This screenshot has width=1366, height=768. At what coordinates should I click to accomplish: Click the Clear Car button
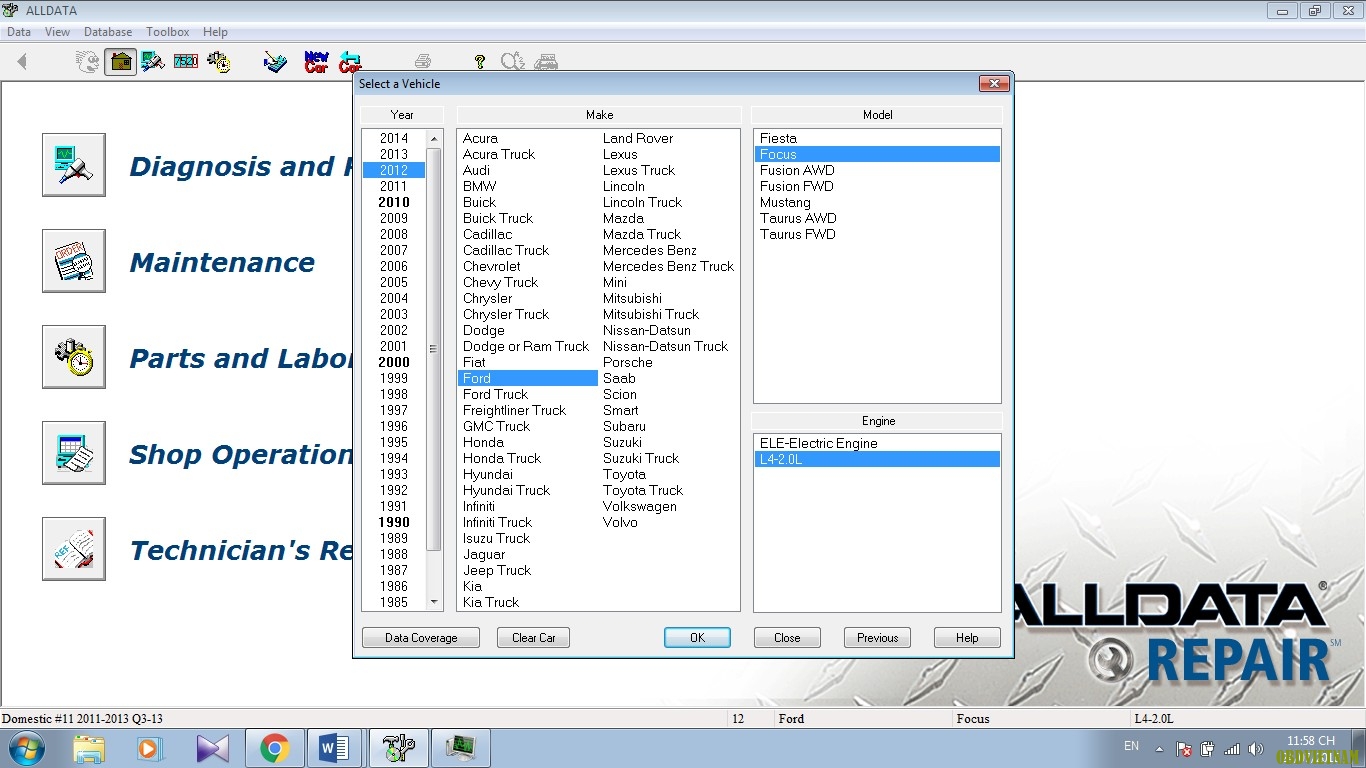(x=533, y=638)
